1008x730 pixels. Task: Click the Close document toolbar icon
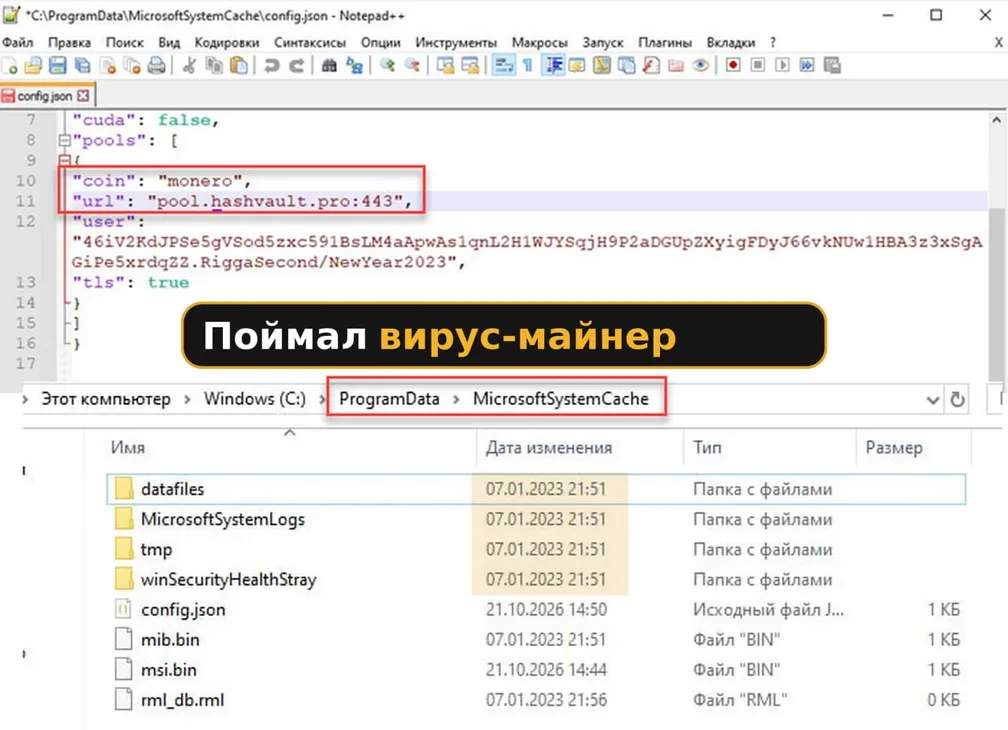[x=107, y=66]
